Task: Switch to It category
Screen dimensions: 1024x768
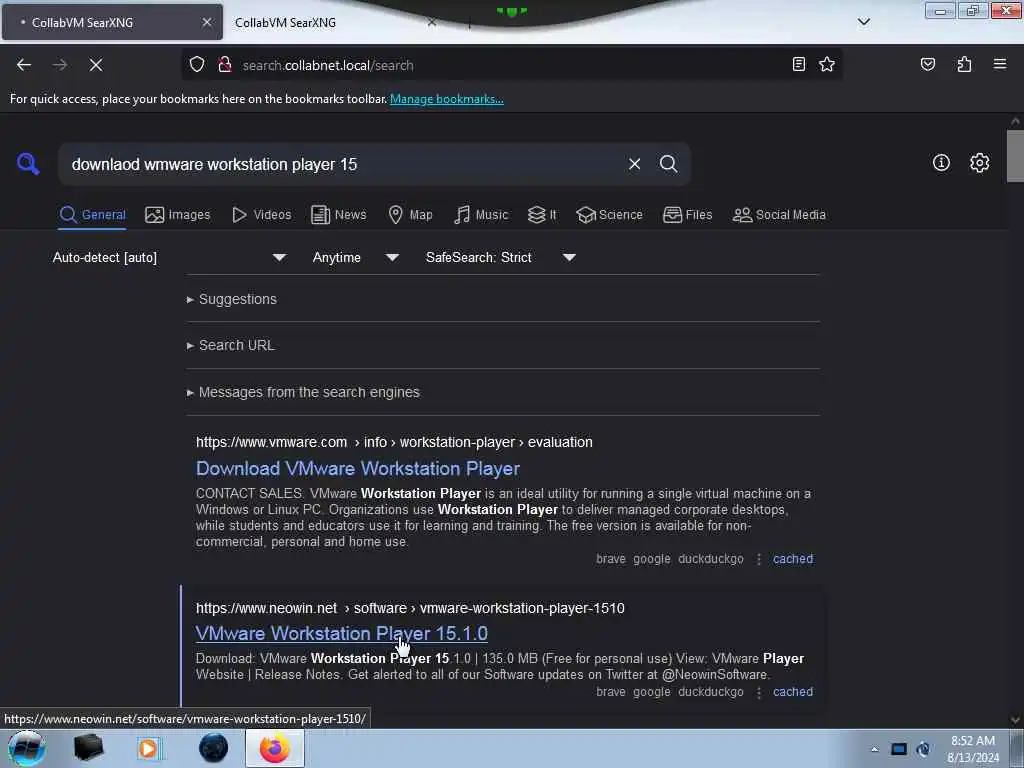Action: tap(542, 214)
